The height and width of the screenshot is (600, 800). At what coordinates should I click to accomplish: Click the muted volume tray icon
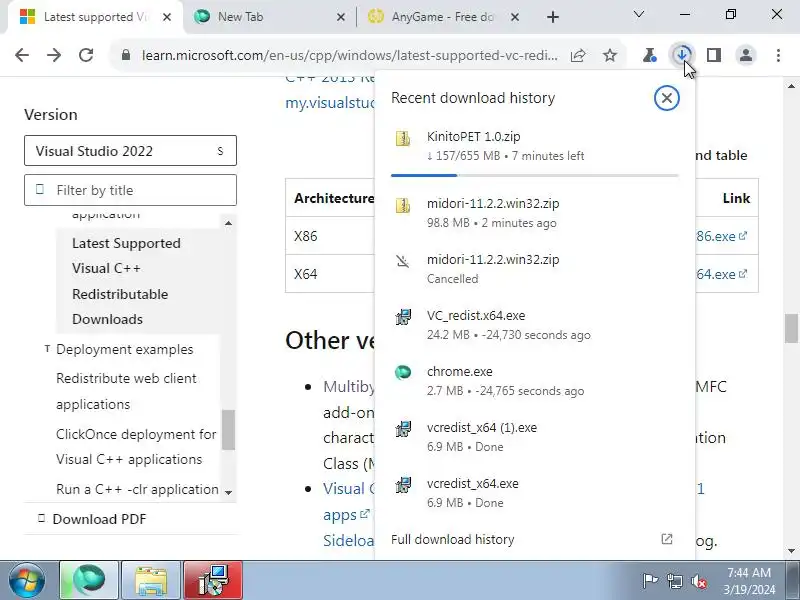tap(698, 581)
